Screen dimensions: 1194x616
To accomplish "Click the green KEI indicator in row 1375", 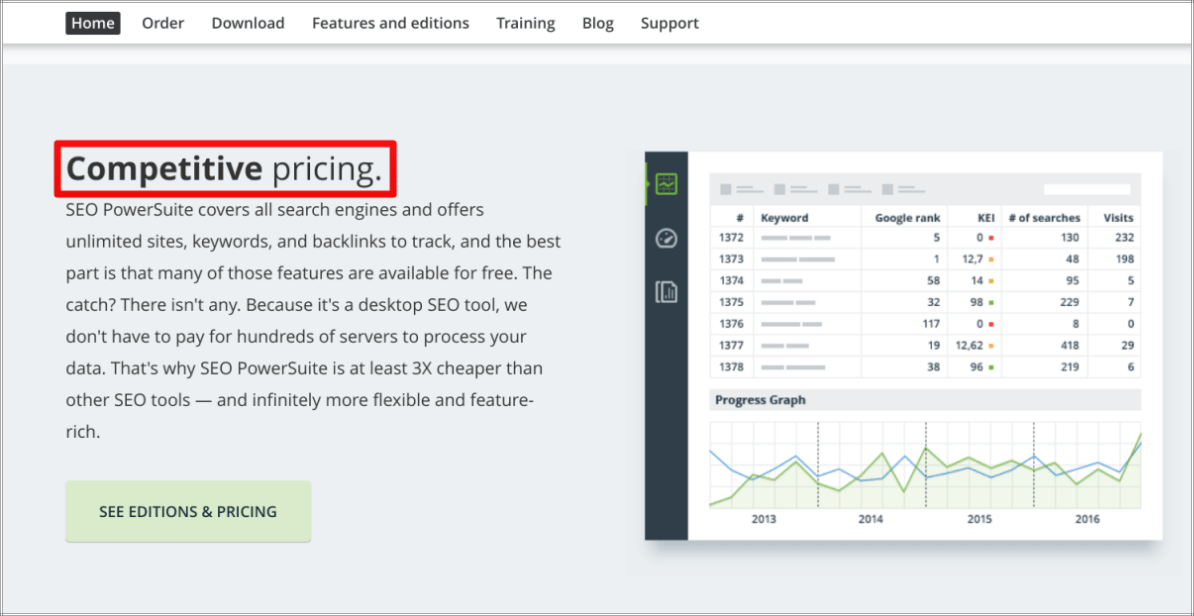I will point(990,302).
